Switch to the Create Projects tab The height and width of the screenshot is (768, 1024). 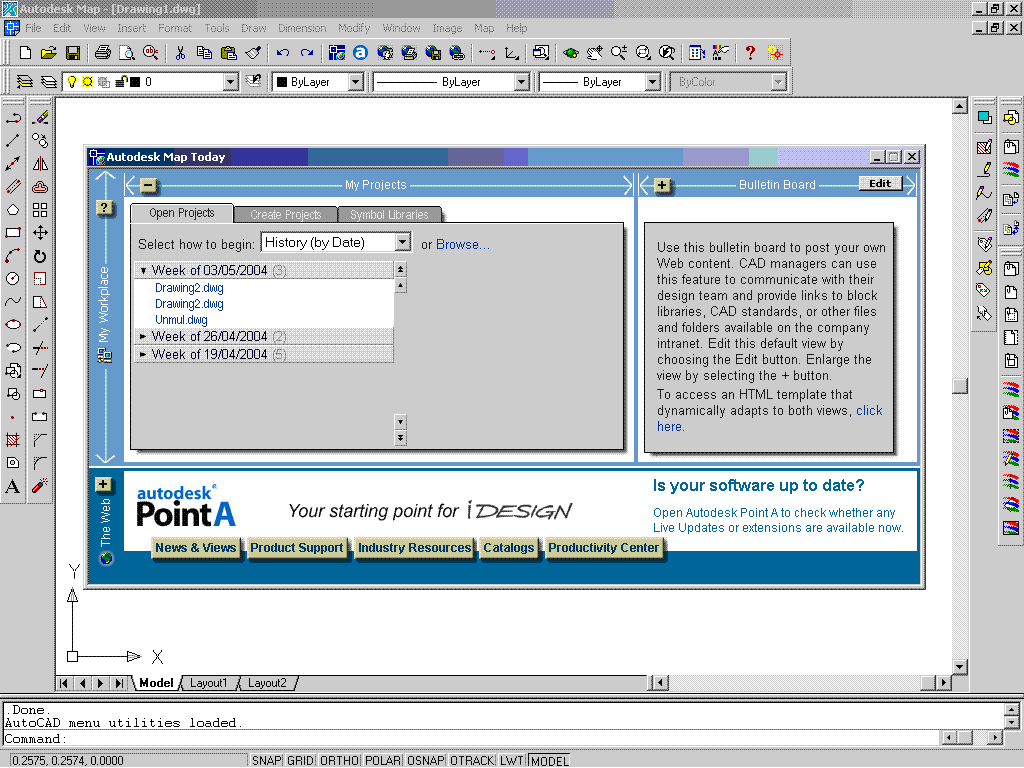[285, 214]
